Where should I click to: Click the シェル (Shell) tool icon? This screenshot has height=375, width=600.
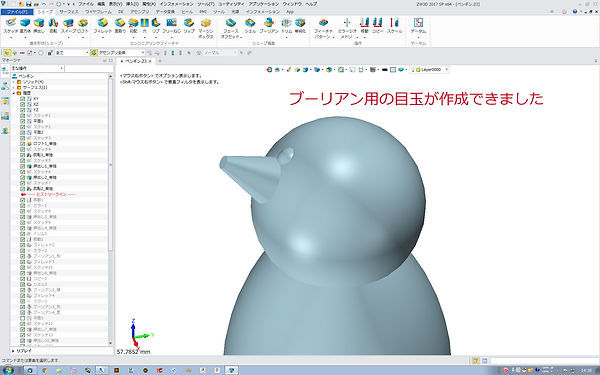pos(250,26)
